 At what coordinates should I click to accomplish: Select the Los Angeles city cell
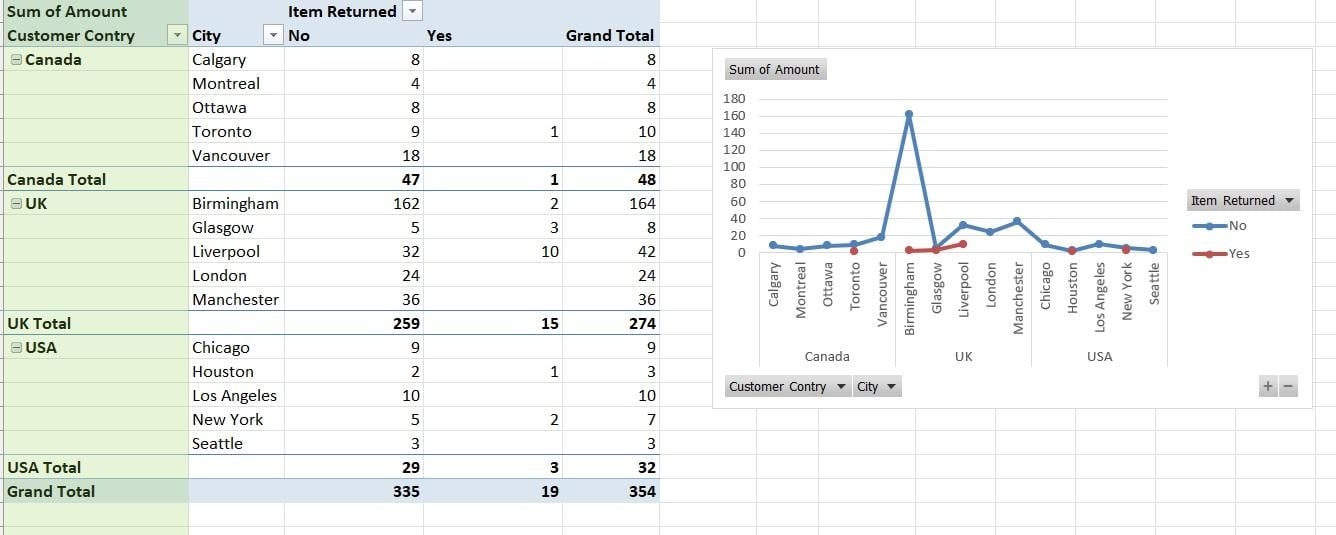[236, 396]
